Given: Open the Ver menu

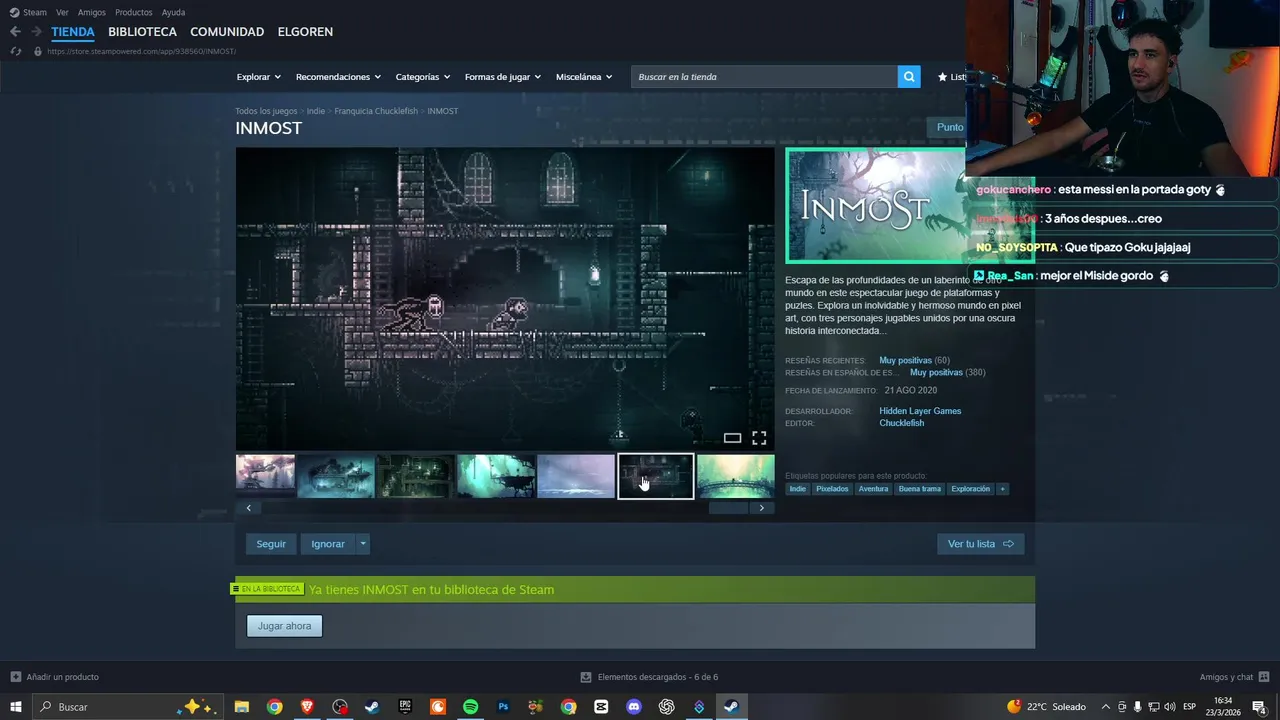Looking at the screenshot, I should click(x=62, y=12).
